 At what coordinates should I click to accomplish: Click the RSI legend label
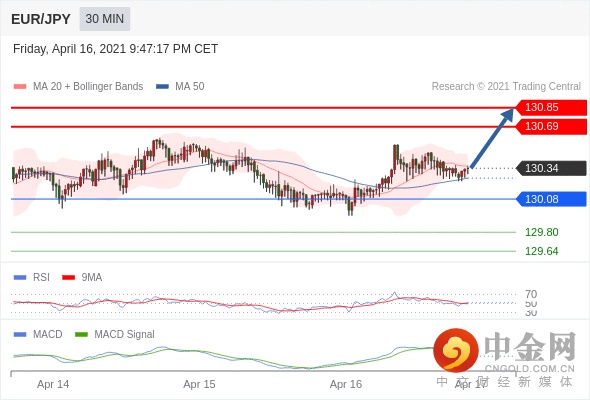click(x=41, y=278)
